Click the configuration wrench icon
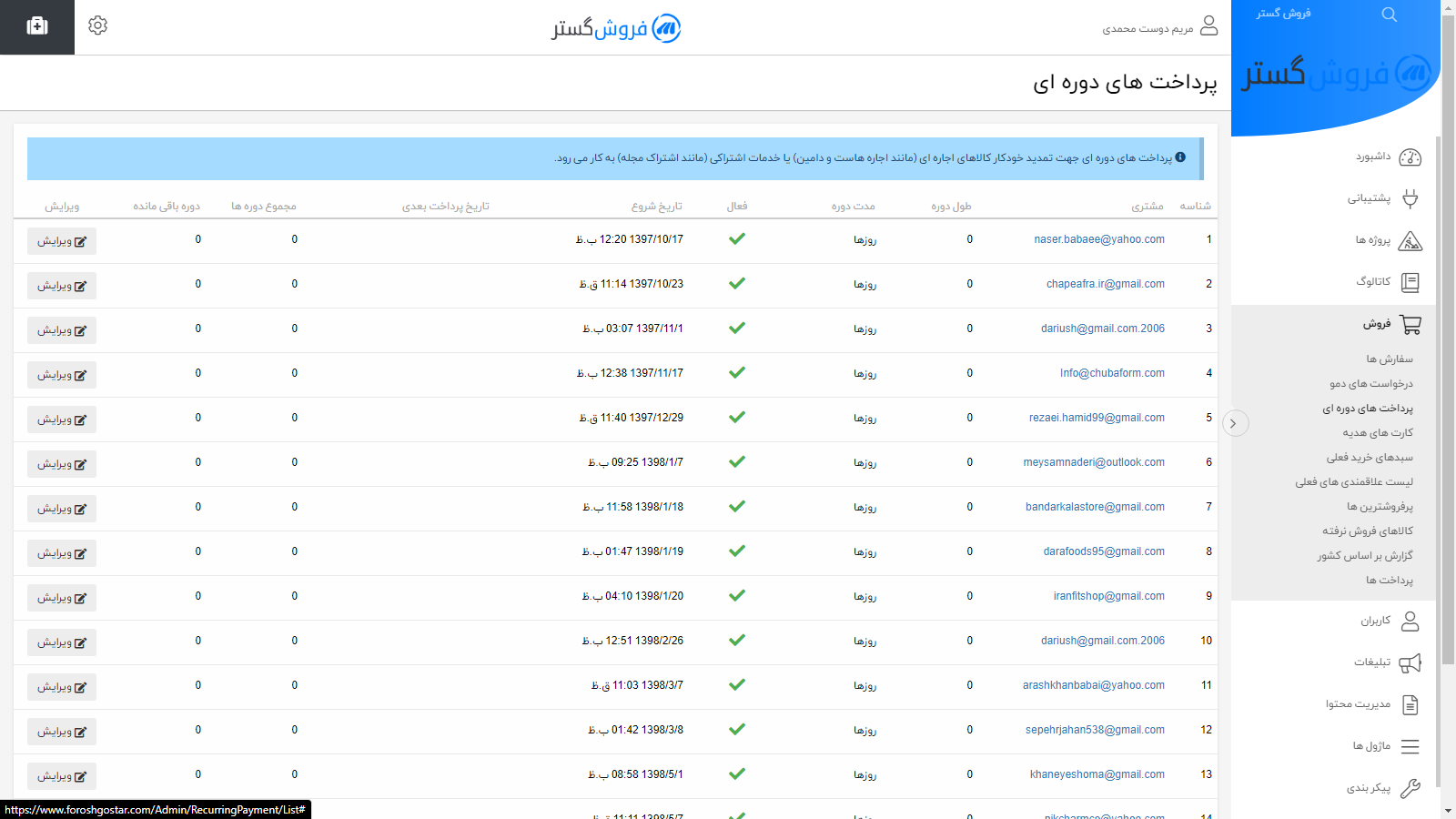1456x819 pixels. pyautogui.click(x=1410, y=788)
